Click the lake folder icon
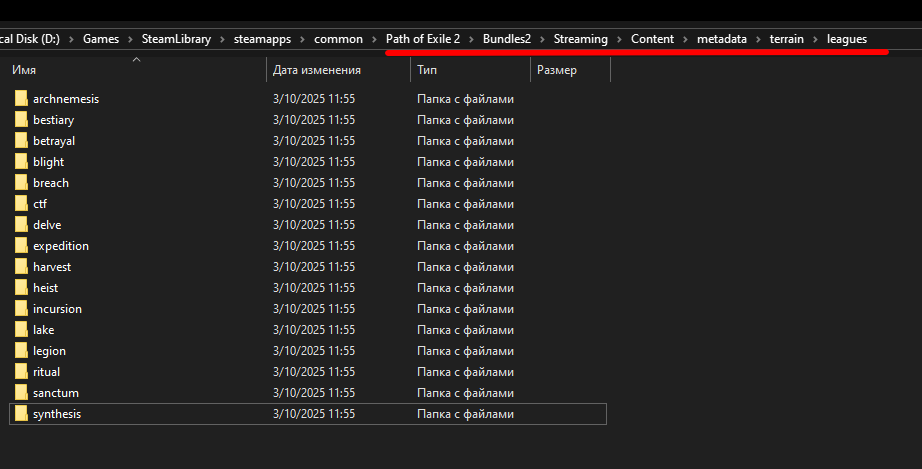 pos(21,330)
